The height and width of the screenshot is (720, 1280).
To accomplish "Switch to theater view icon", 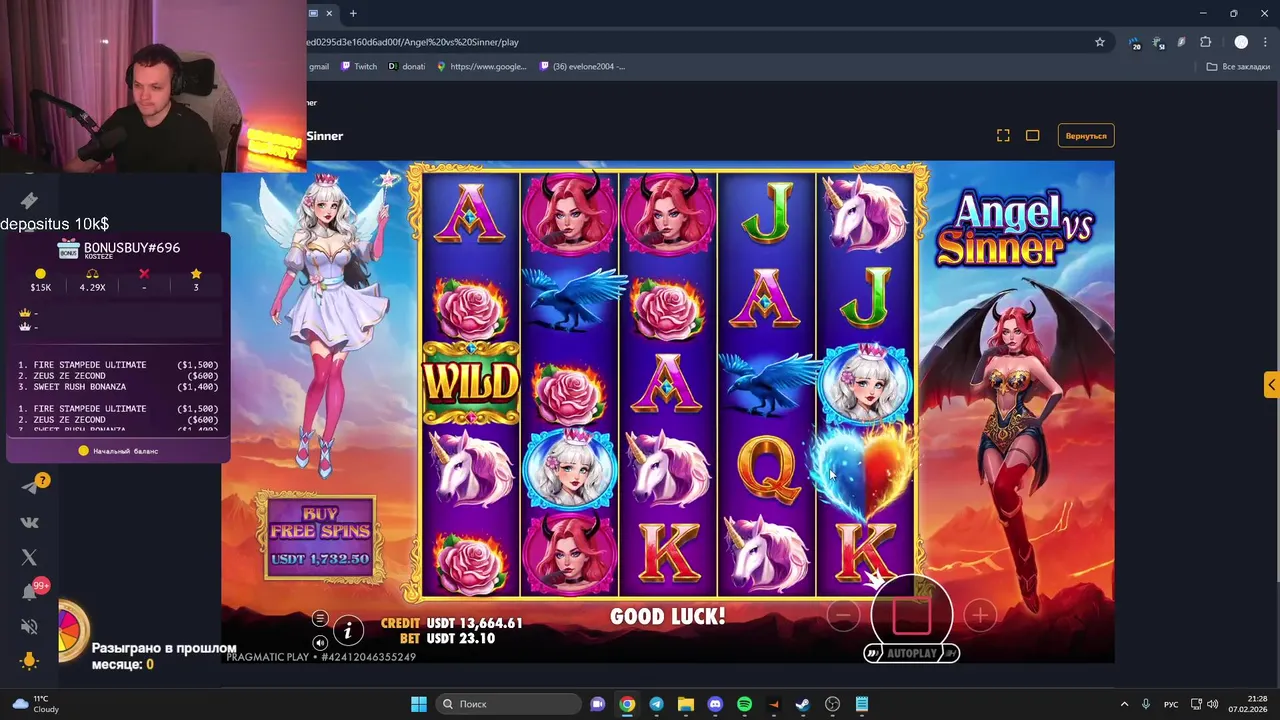I will point(1033,135).
